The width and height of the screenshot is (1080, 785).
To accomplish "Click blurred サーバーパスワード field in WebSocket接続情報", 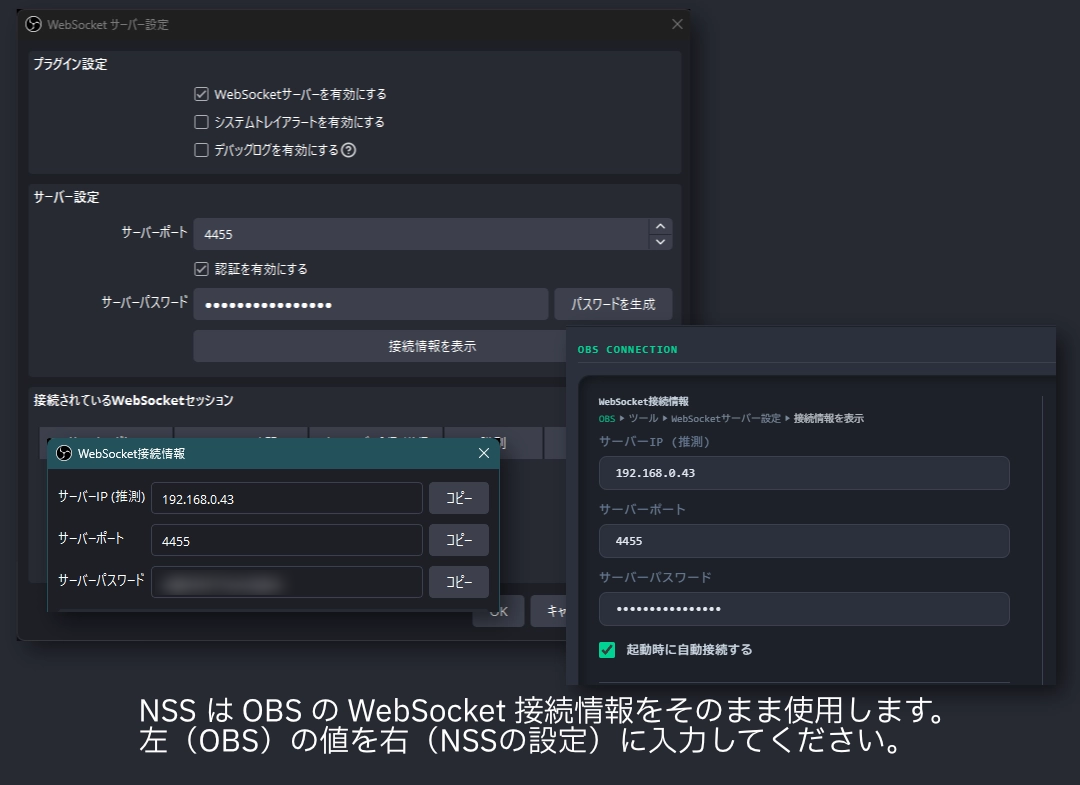I will pos(287,583).
